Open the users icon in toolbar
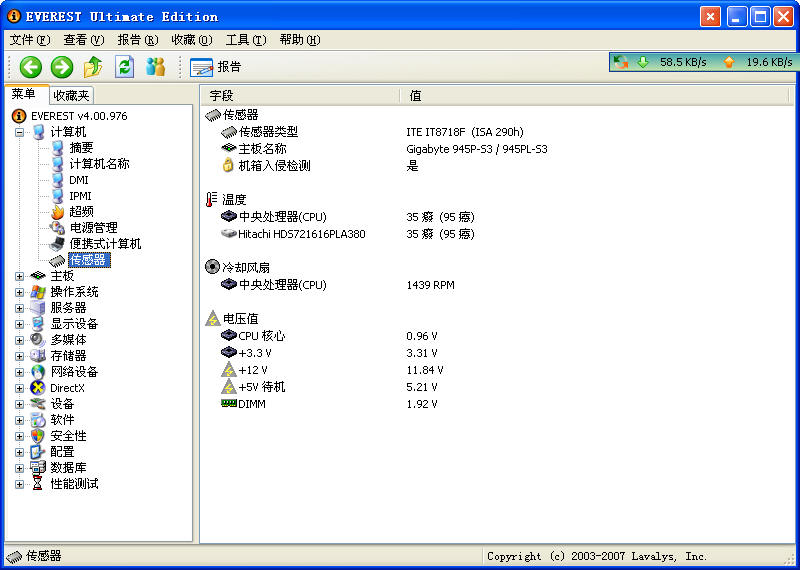800x570 pixels. pos(155,67)
